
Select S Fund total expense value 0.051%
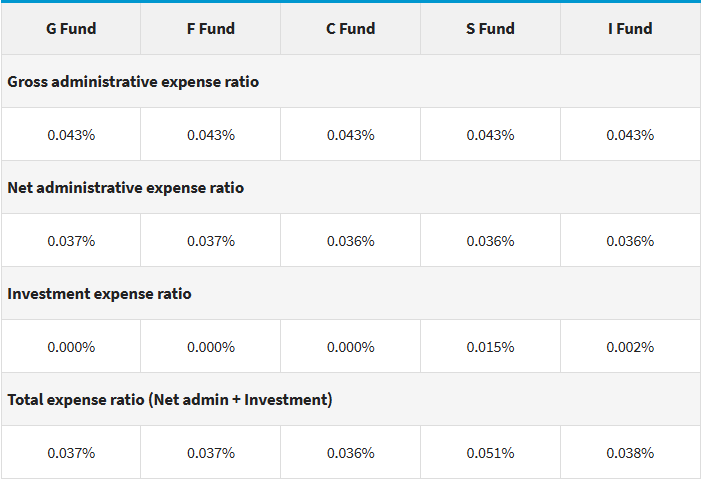pyautogui.click(x=490, y=453)
